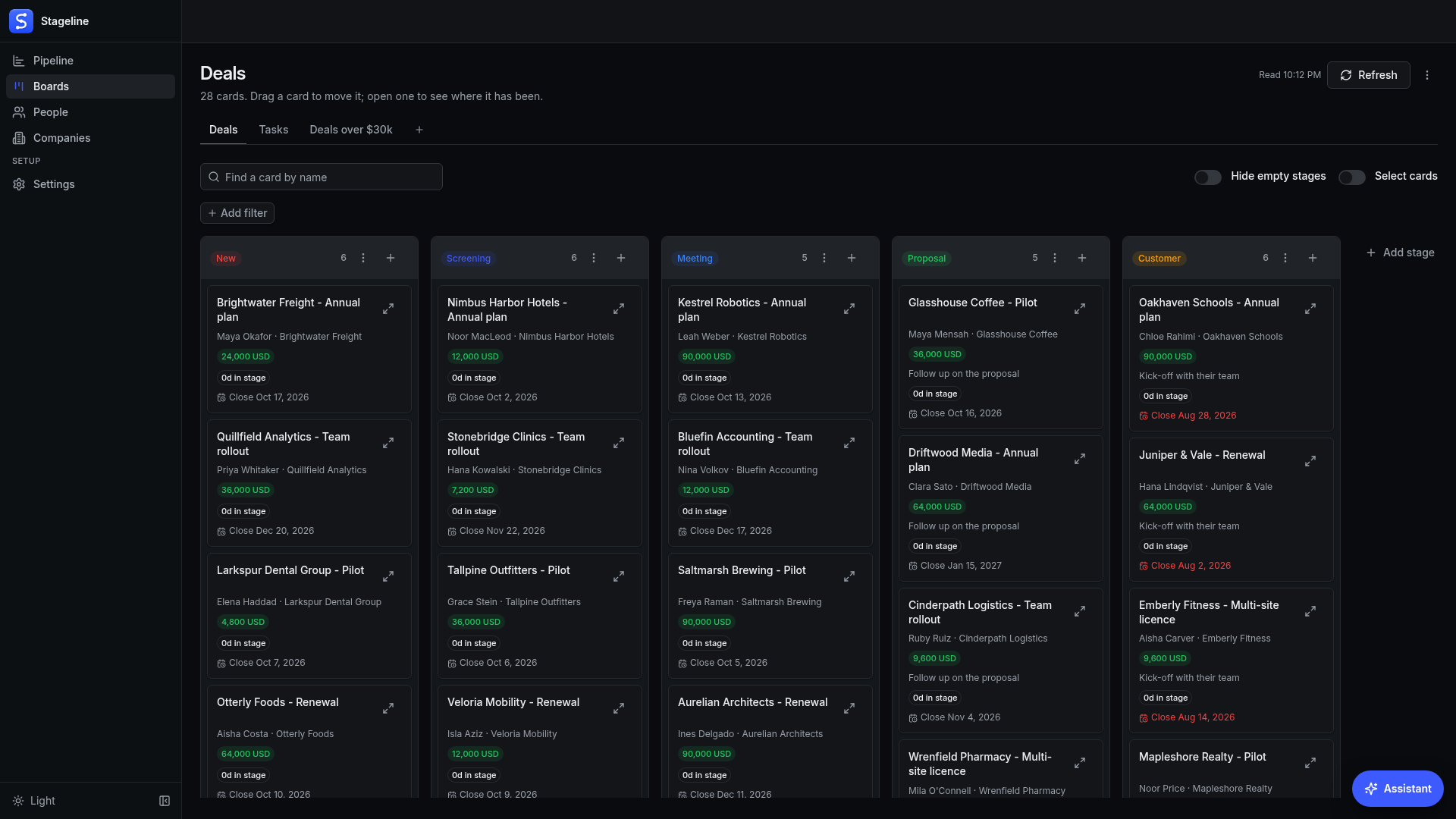Open the Assistant
This screenshot has height=819, width=1456.
click(1398, 789)
